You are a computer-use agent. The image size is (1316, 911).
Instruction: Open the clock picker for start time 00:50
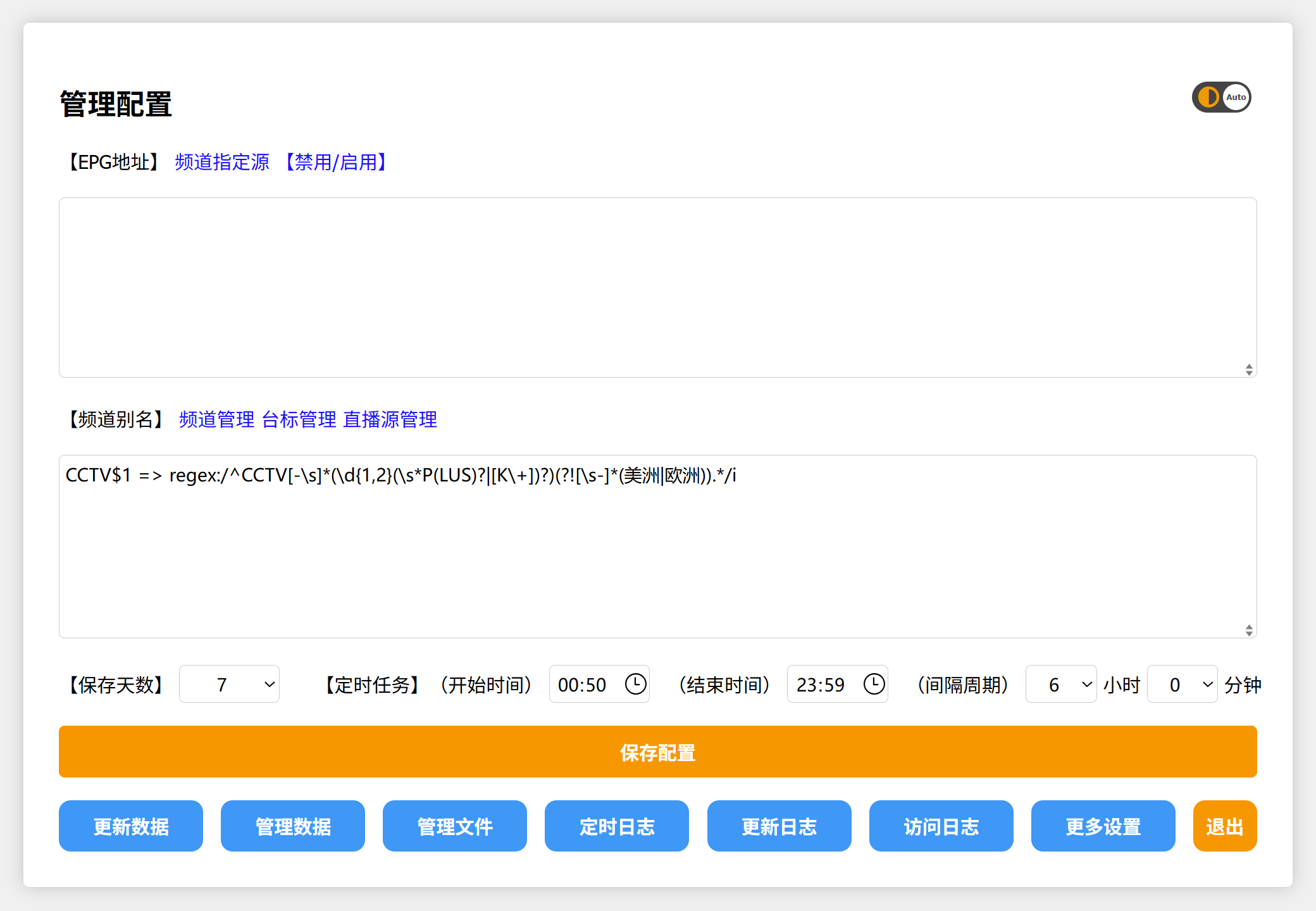tap(635, 685)
